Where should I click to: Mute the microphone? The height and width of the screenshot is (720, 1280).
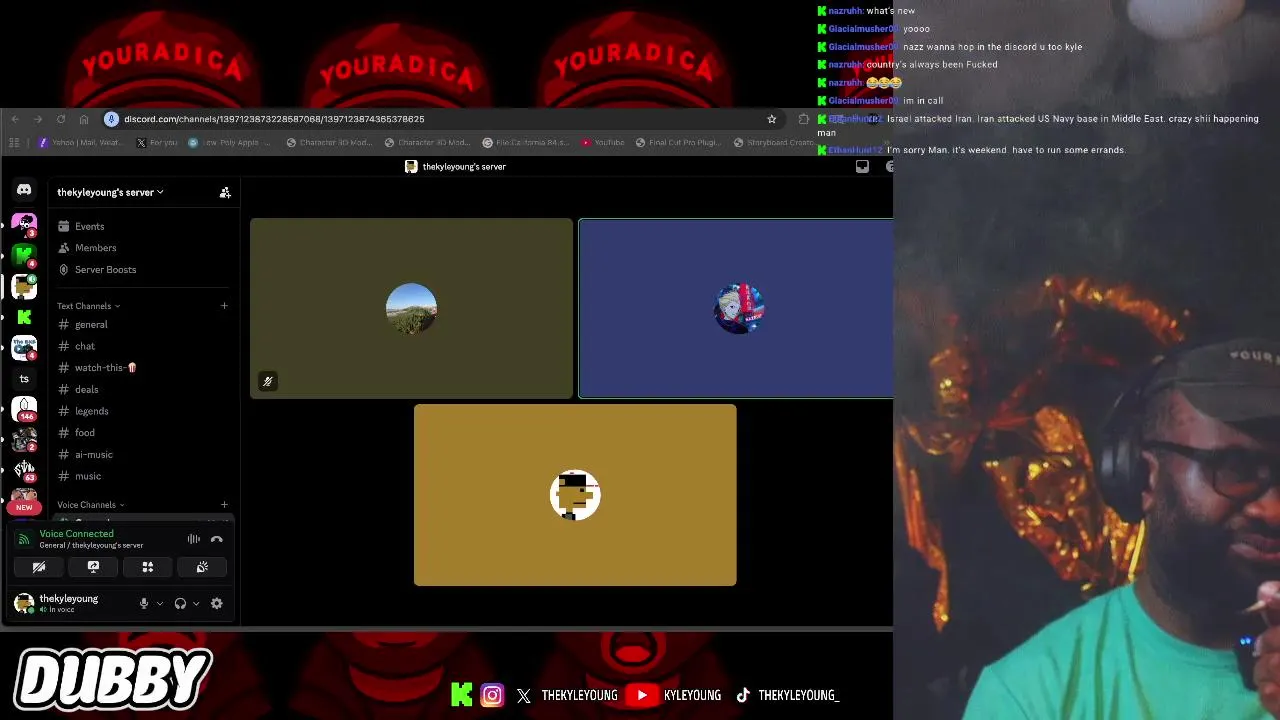click(144, 603)
